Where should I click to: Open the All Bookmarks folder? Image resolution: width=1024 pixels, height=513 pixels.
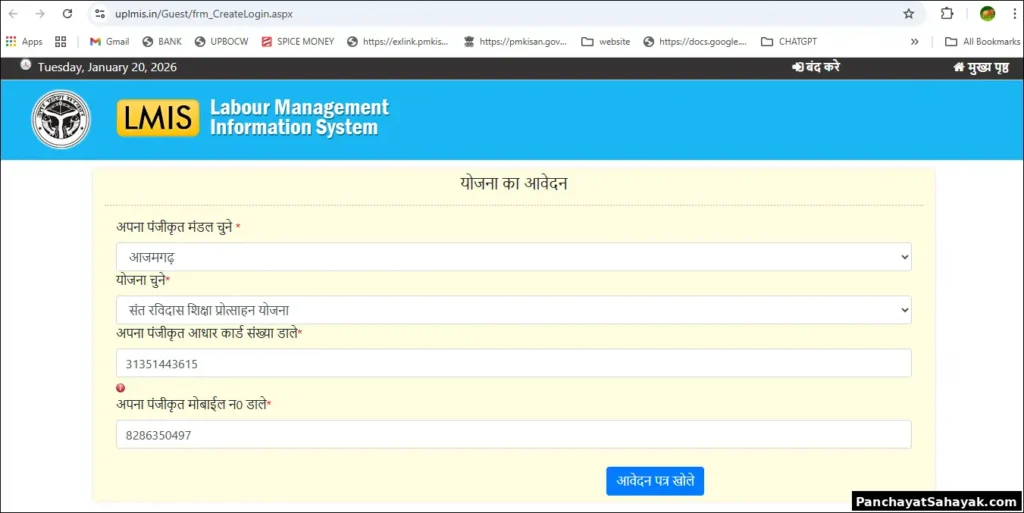982,41
